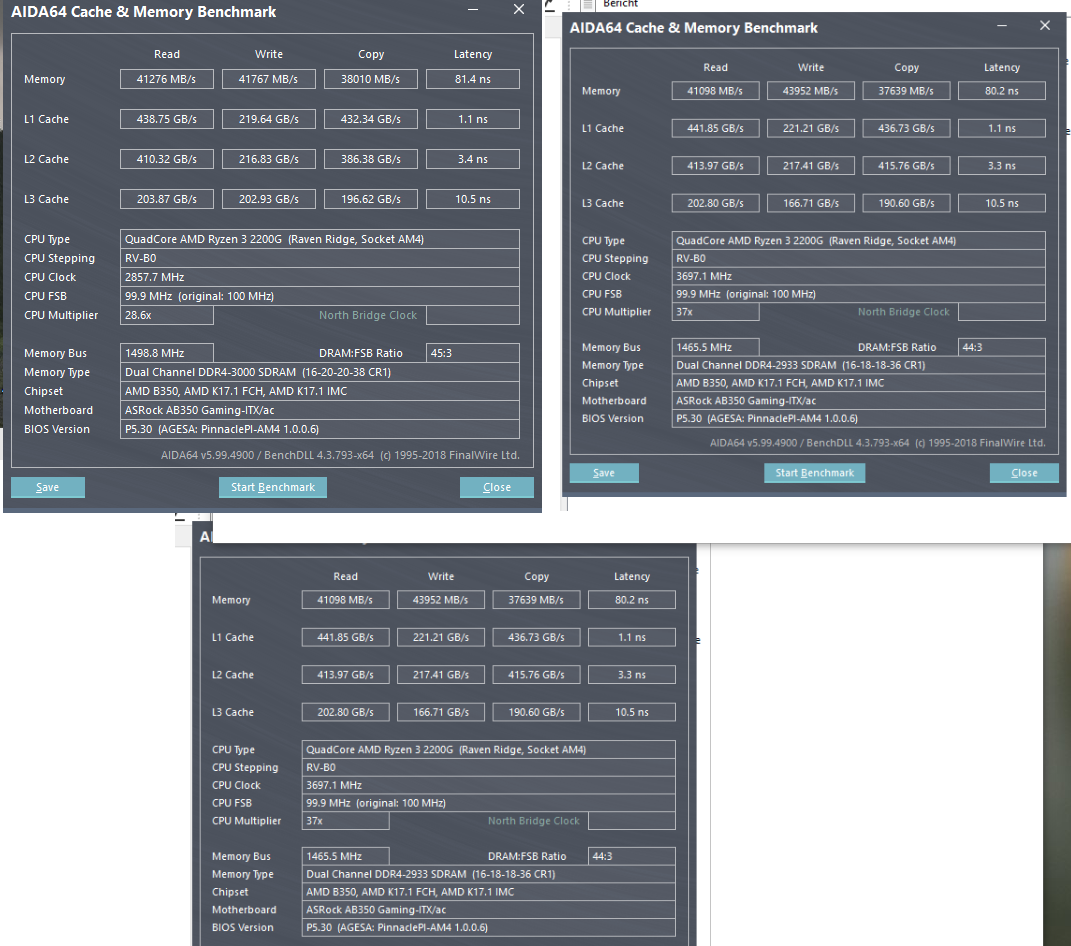Click the 28.6x CPU Multiplier field
The image size is (1071, 946).
point(167,315)
